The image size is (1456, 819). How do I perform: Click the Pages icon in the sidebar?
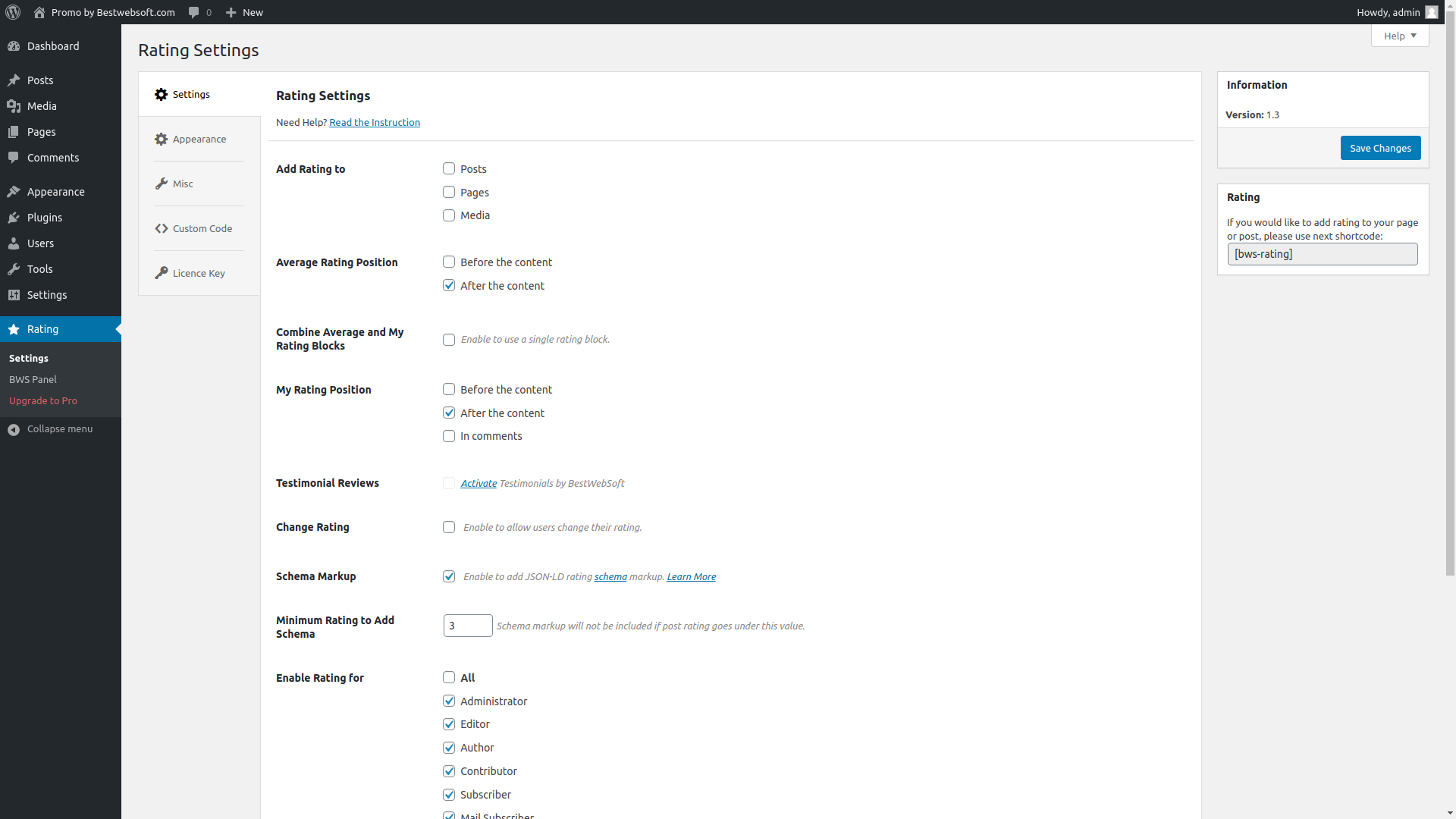(x=14, y=132)
